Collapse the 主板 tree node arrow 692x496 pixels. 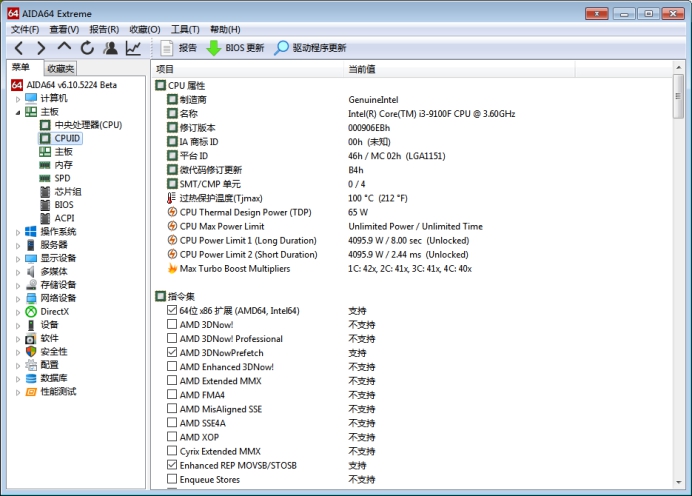(18, 113)
